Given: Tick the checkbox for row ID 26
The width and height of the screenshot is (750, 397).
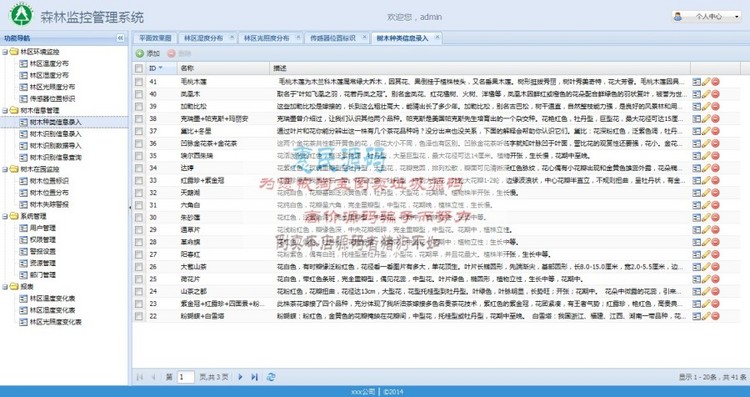Looking at the screenshot, I should 139,267.
